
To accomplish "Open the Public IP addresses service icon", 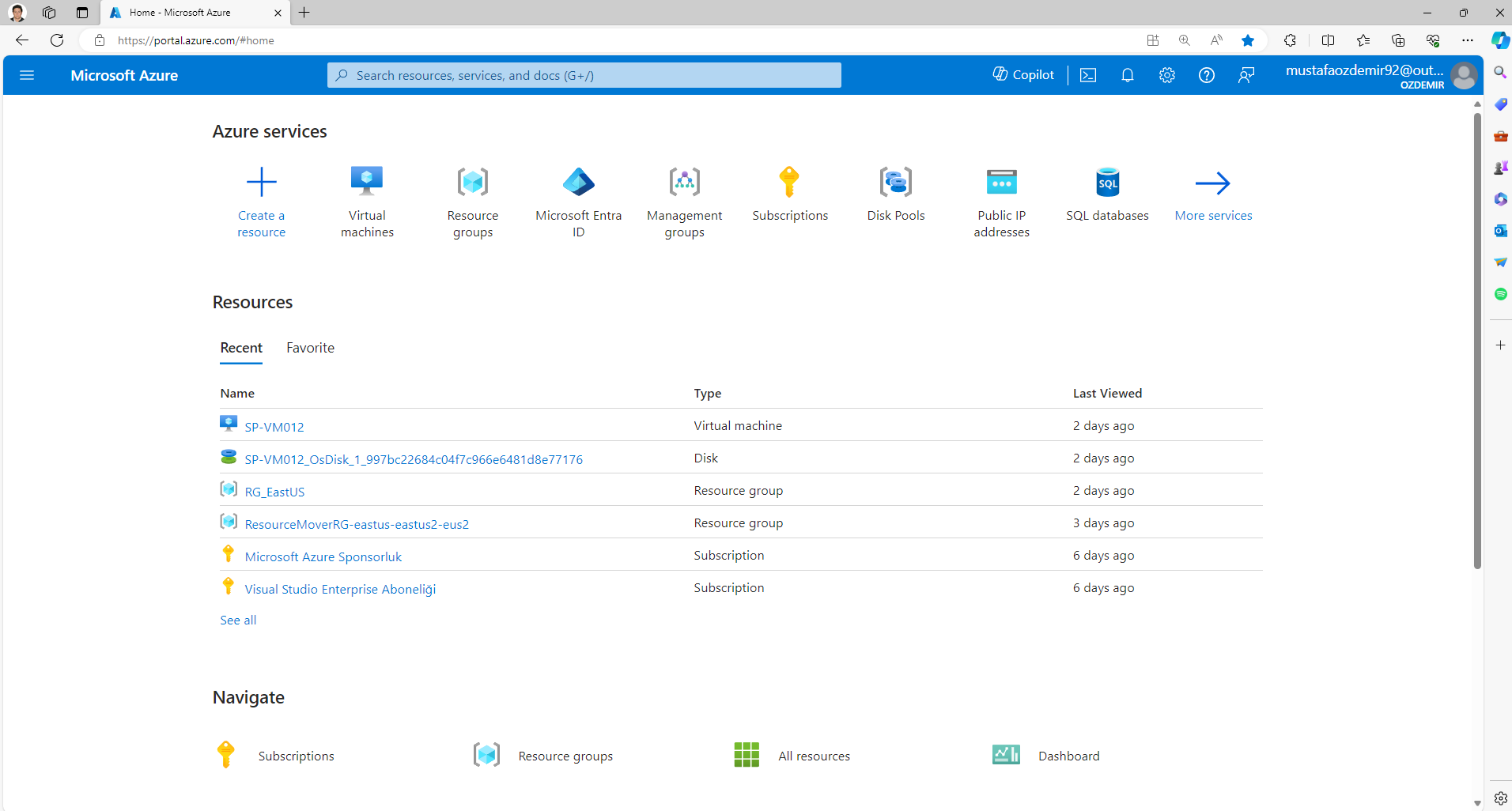I will [x=1002, y=182].
